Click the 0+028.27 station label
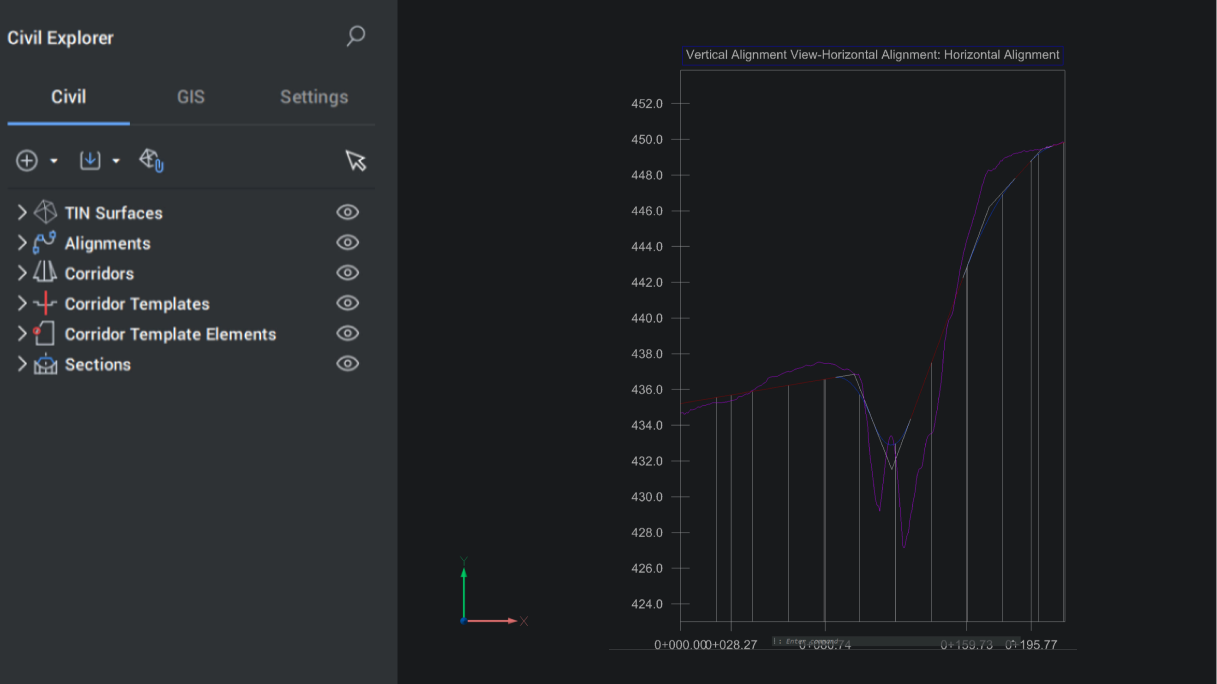1217x684 pixels. [733, 645]
